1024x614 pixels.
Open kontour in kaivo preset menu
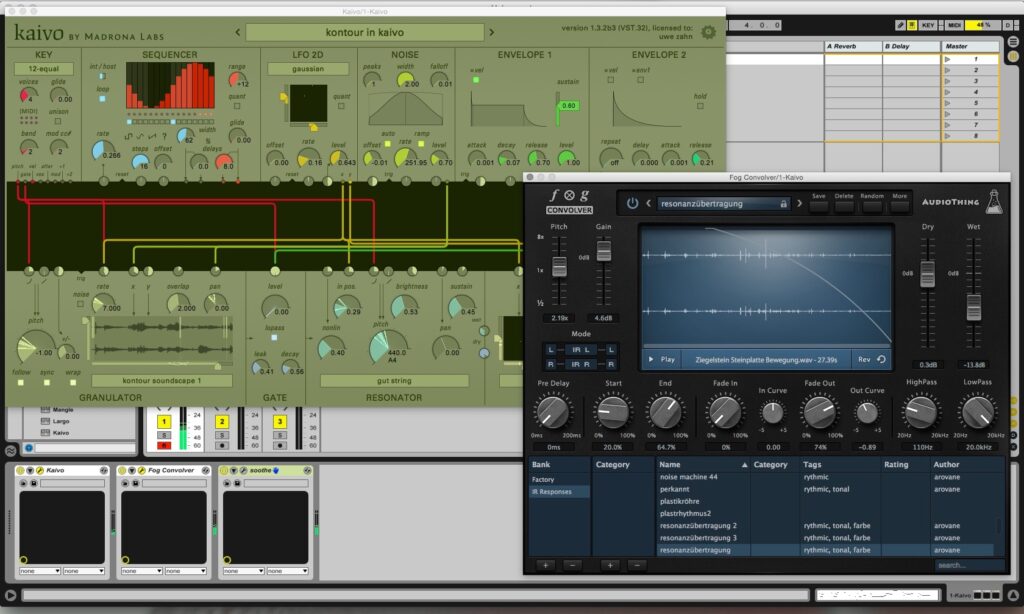[x=364, y=32]
